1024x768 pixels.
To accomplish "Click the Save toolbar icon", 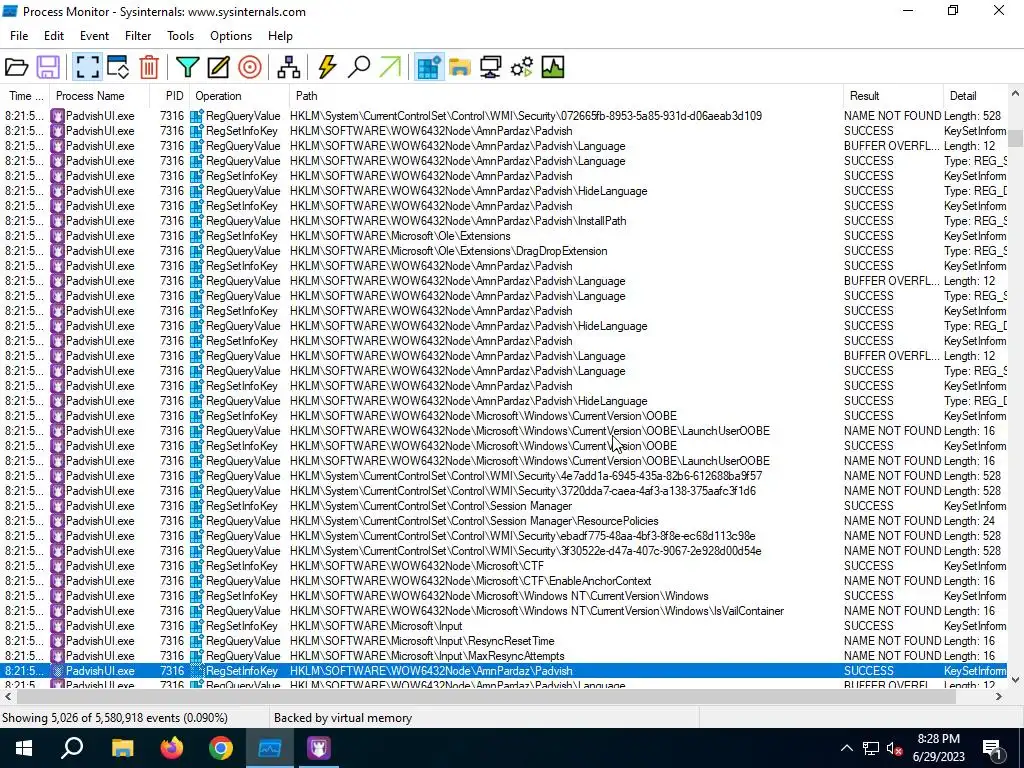I will pyautogui.click(x=48, y=67).
